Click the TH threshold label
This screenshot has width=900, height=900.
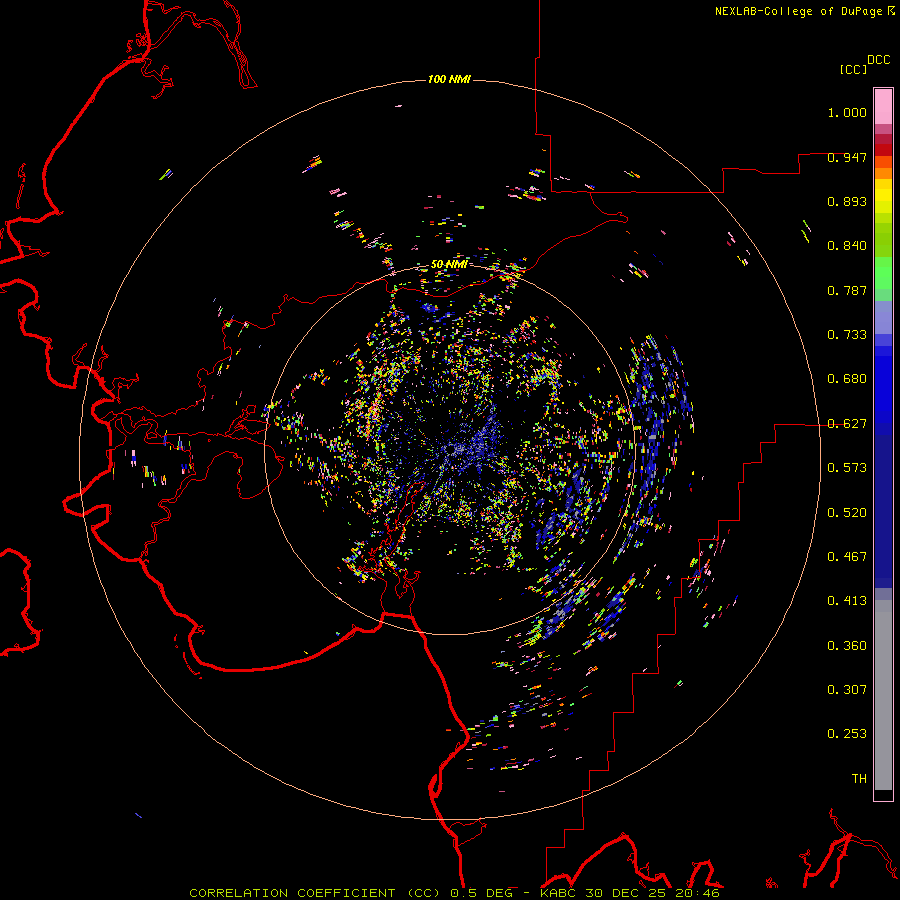859,779
